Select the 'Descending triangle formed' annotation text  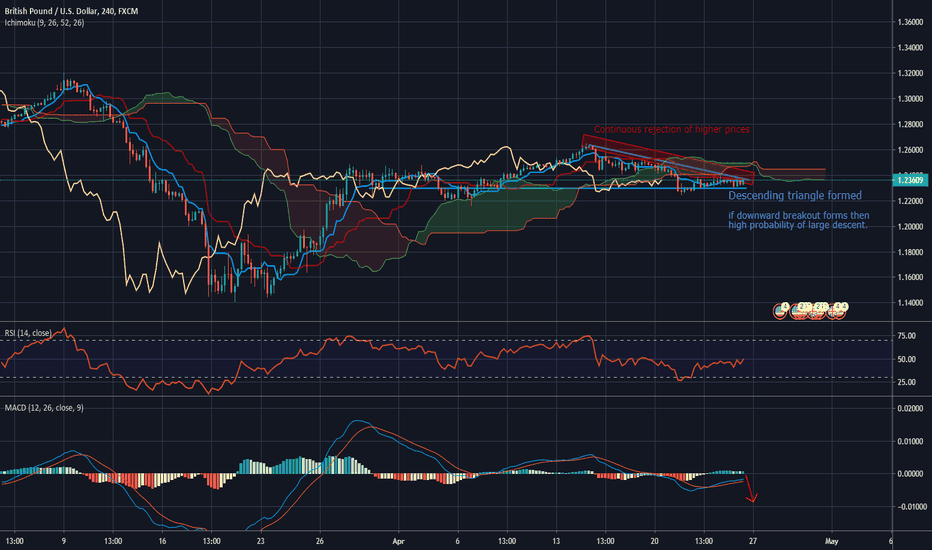pyautogui.click(x=795, y=196)
